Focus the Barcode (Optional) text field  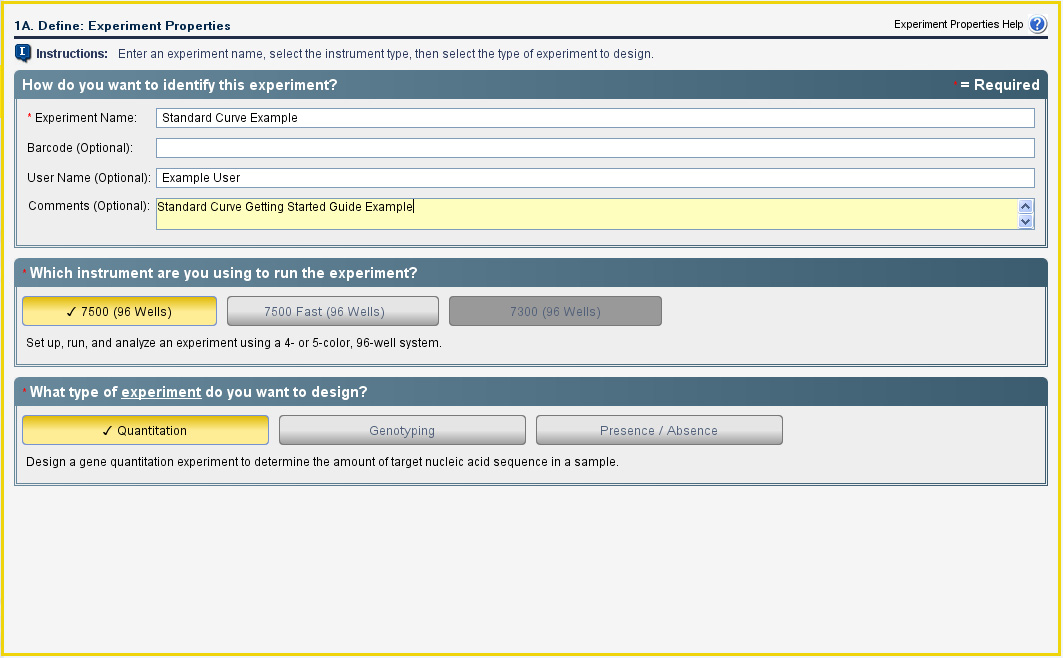click(x=595, y=148)
